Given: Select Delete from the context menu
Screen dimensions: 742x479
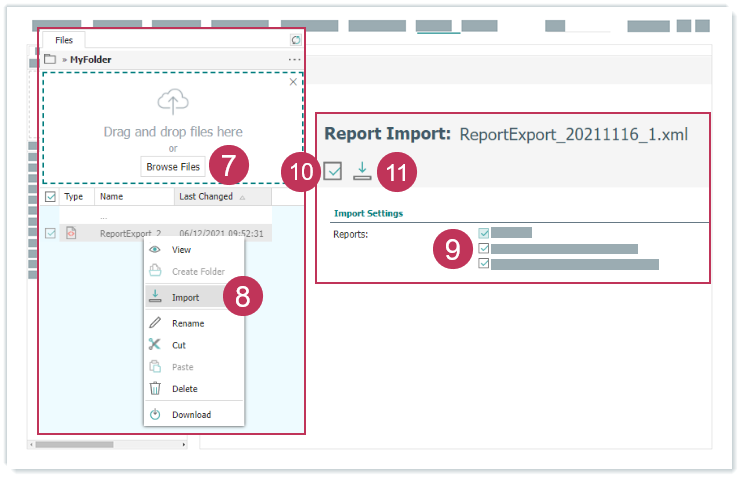Looking at the screenshot, I should (x=184, y=389).
